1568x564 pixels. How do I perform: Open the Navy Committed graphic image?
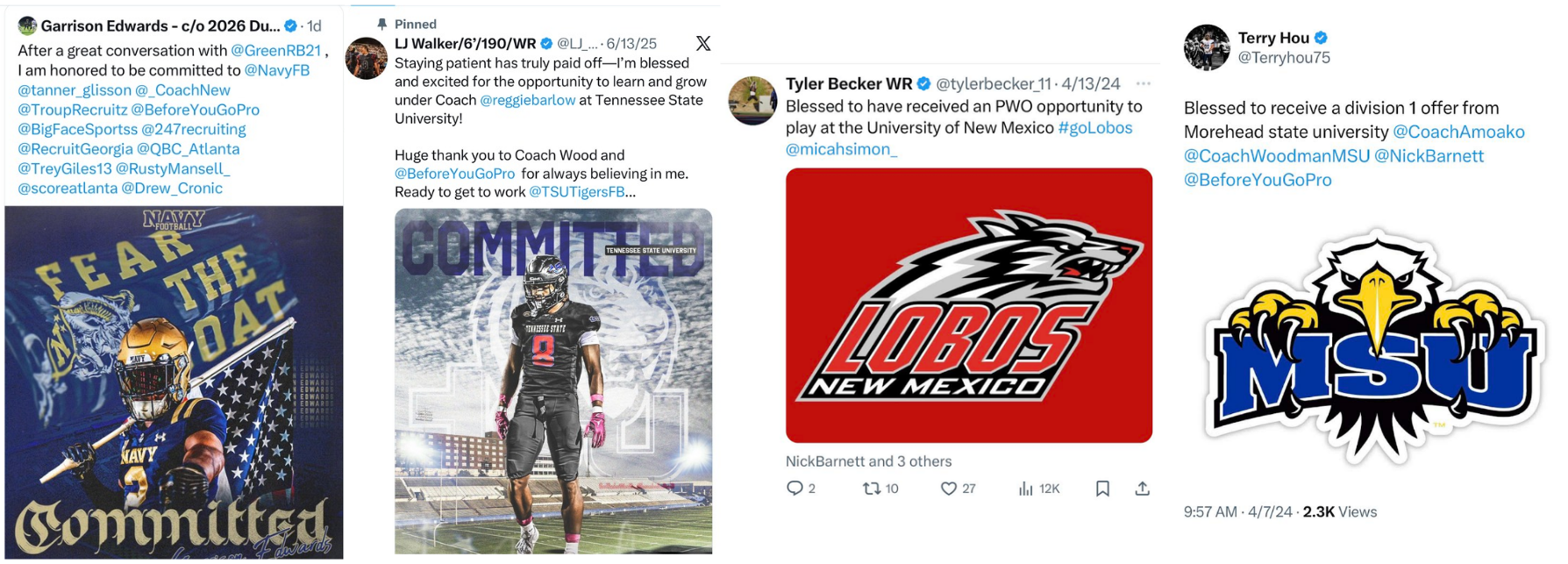(x=174, y=382)
